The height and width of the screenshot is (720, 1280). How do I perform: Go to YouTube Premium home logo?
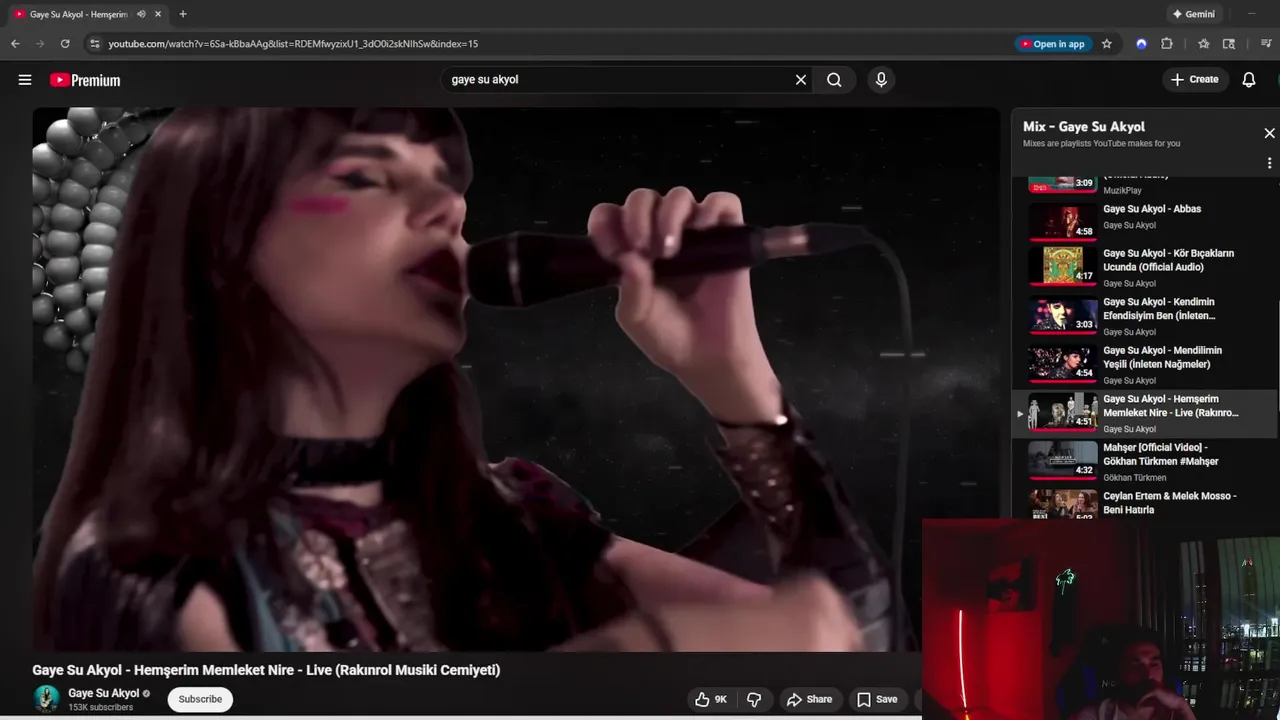coord(85,80)
